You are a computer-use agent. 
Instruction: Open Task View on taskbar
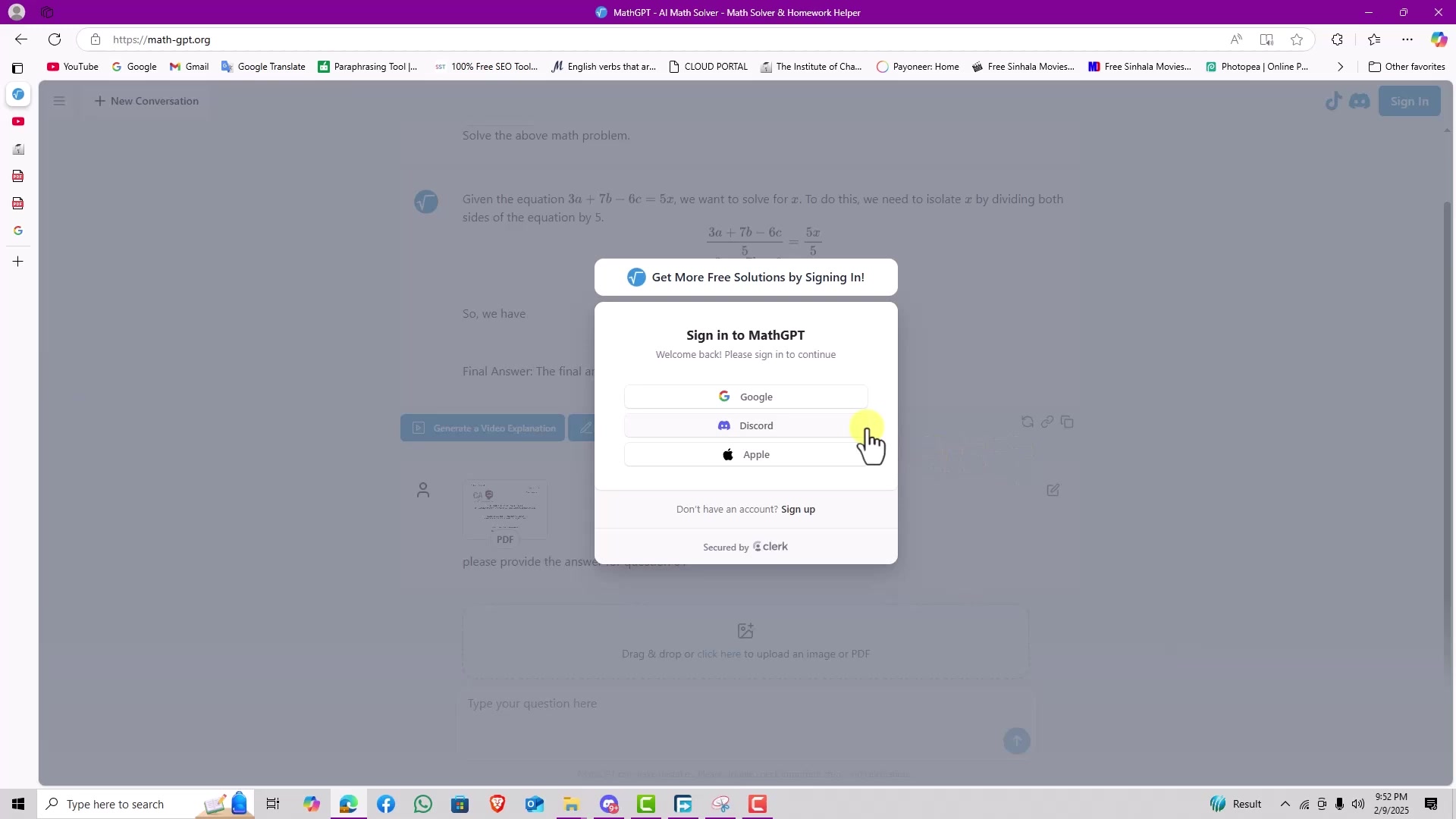coord(273,804)
